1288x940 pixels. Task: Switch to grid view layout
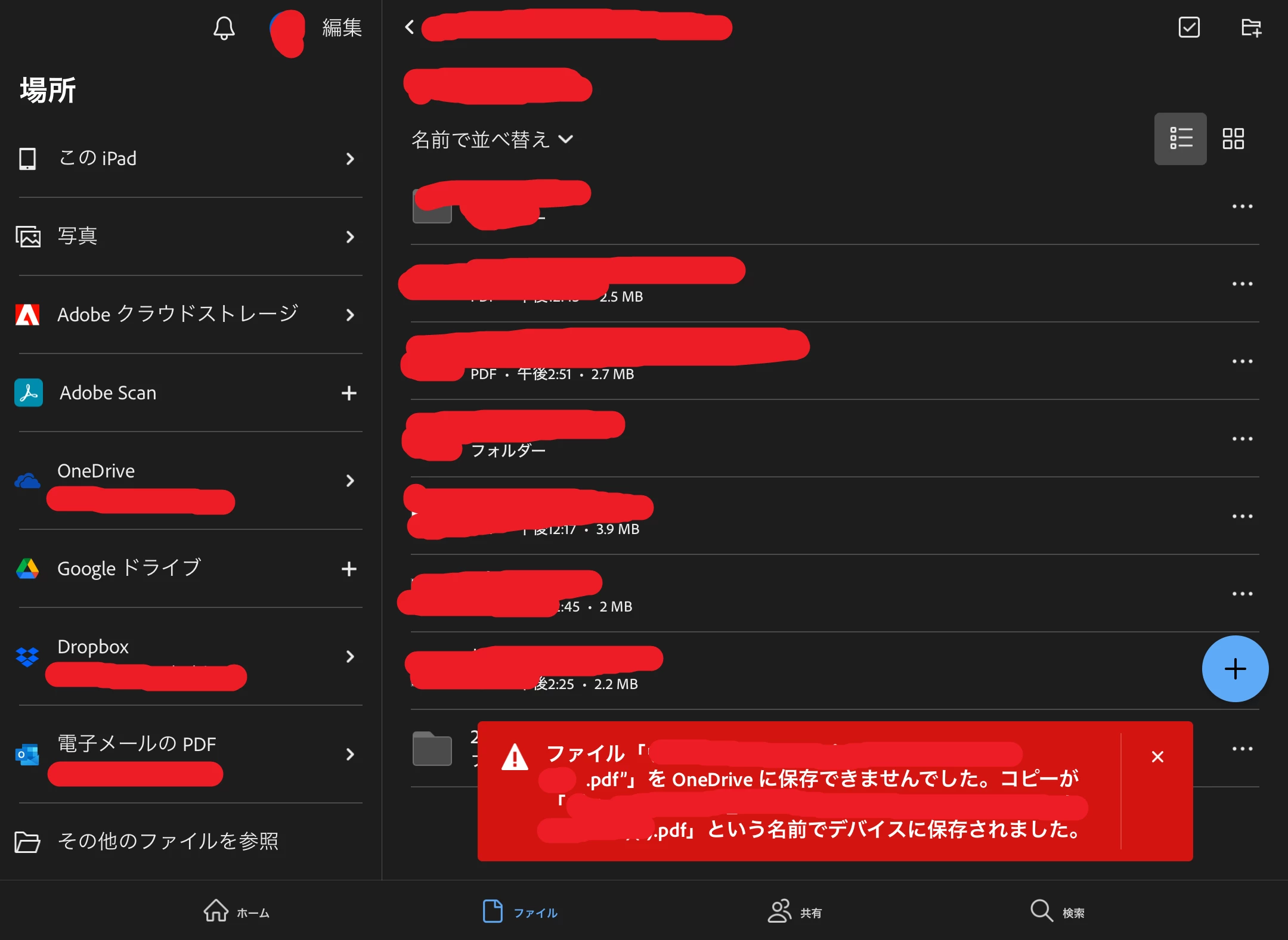coord(1233,139)
